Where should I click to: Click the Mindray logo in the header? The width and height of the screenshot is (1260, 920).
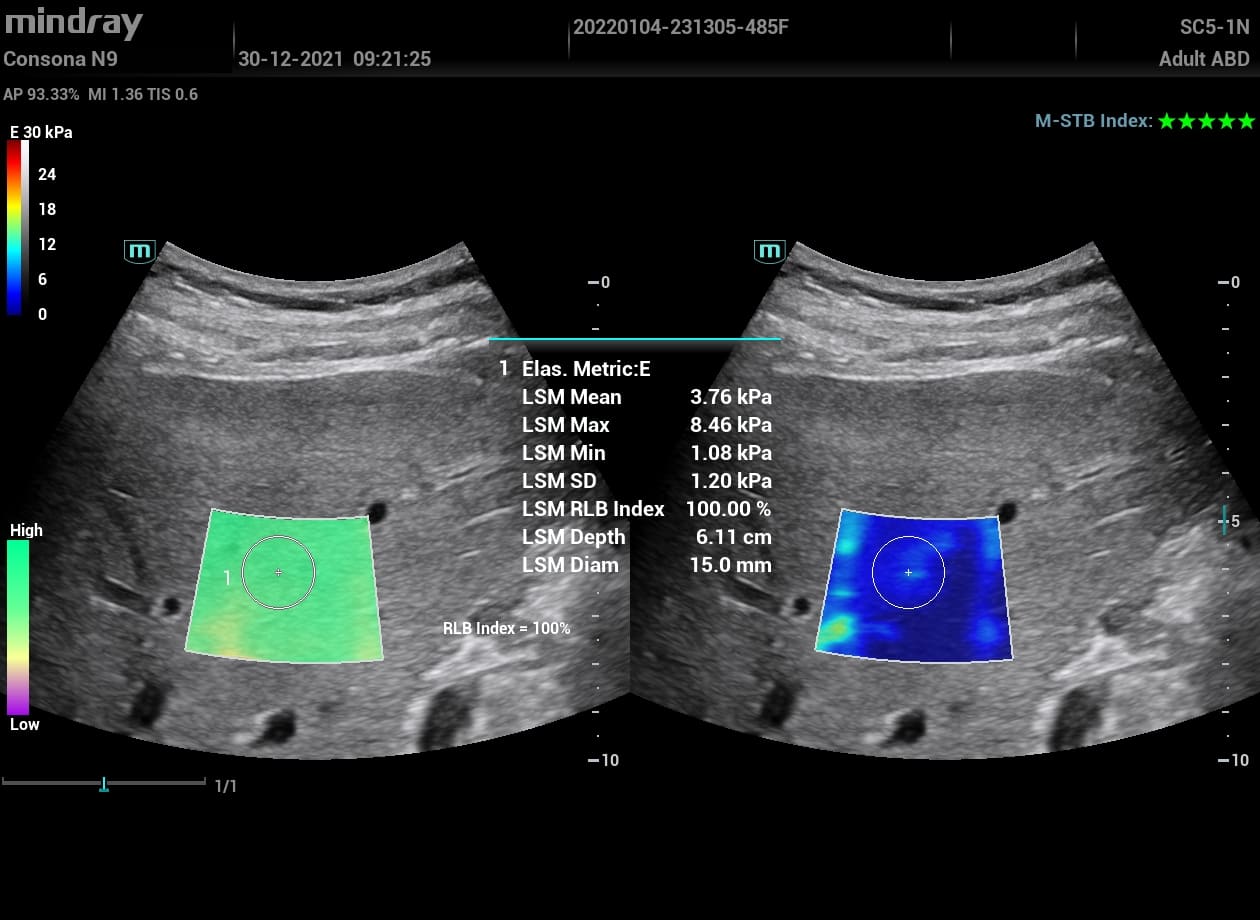click(74, 24)
